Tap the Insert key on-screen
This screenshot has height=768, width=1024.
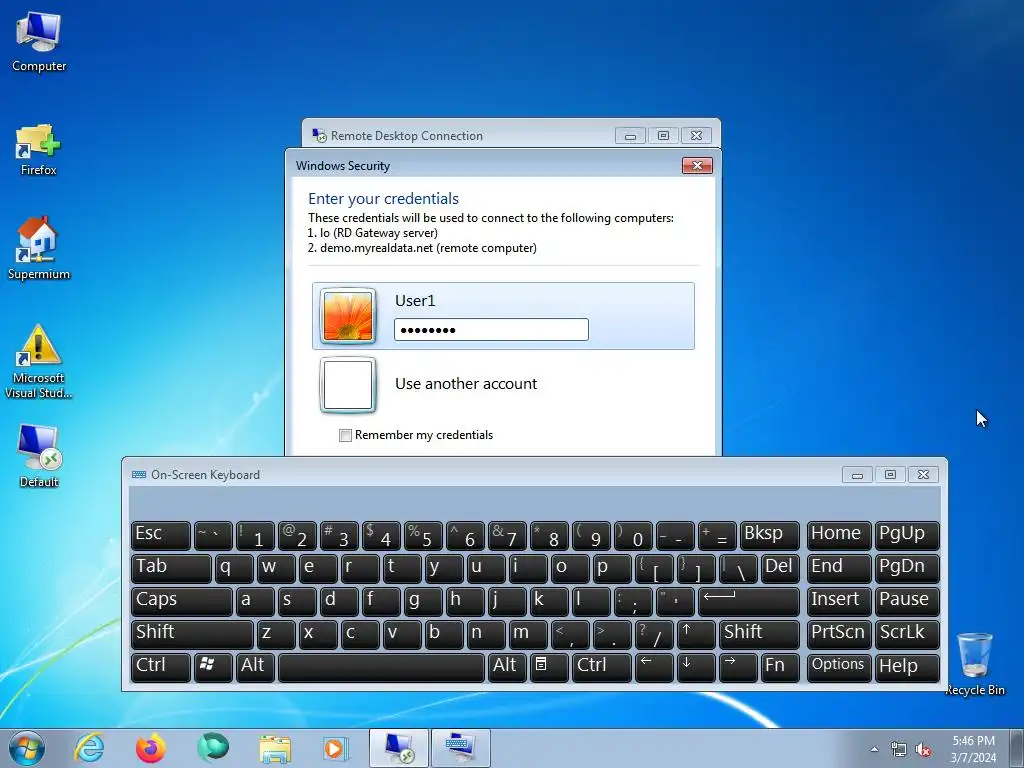pyautogui.click(x=839, y=601)
